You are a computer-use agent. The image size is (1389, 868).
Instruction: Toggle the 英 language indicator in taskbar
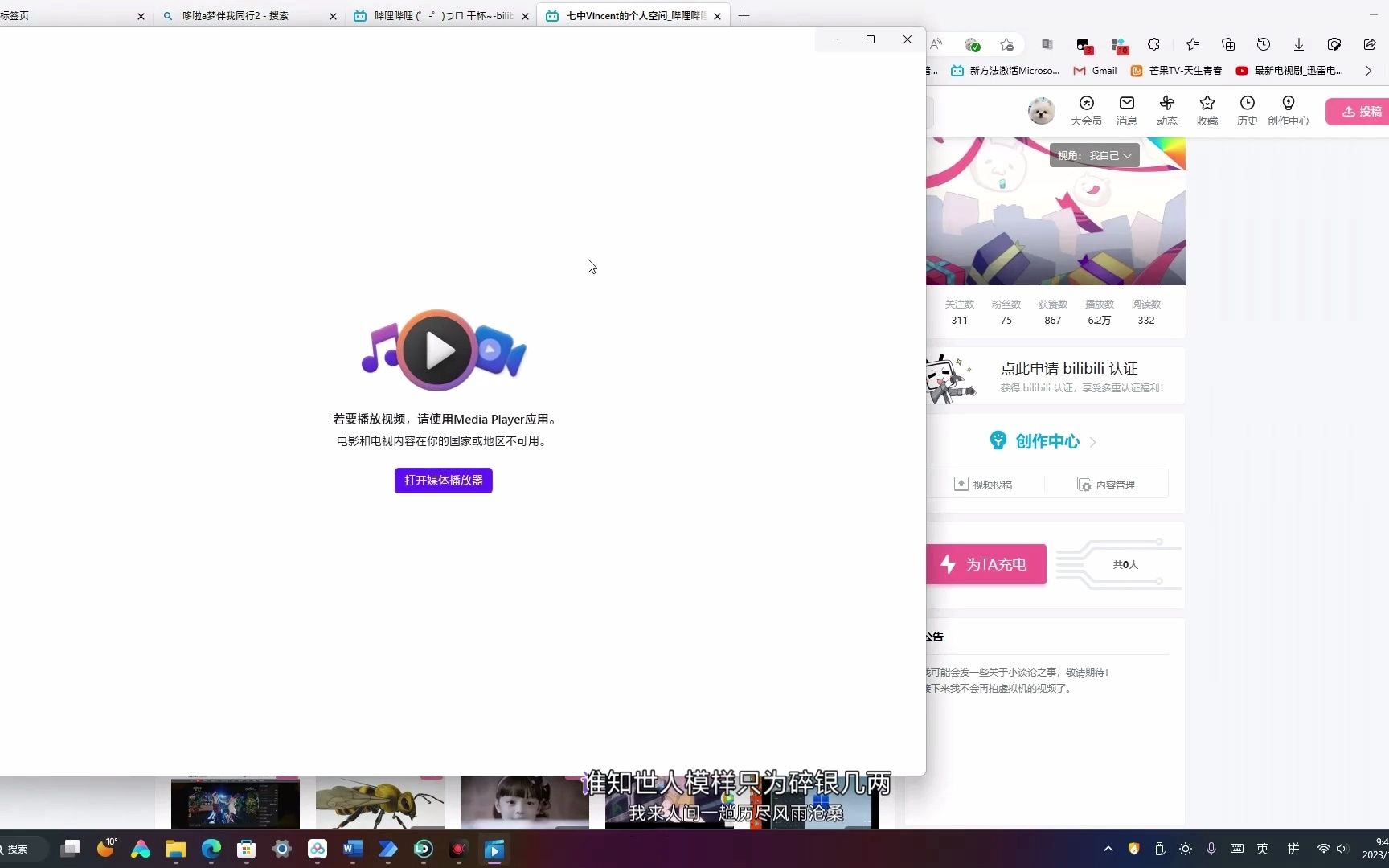[x=1263, y=849]
